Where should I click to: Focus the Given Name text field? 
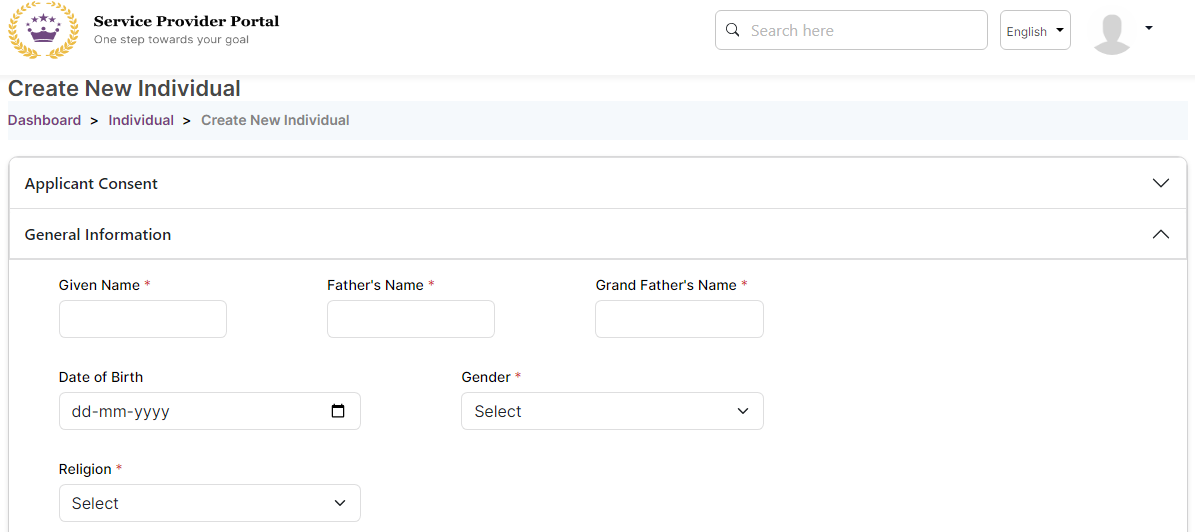[x=142, y=319]
